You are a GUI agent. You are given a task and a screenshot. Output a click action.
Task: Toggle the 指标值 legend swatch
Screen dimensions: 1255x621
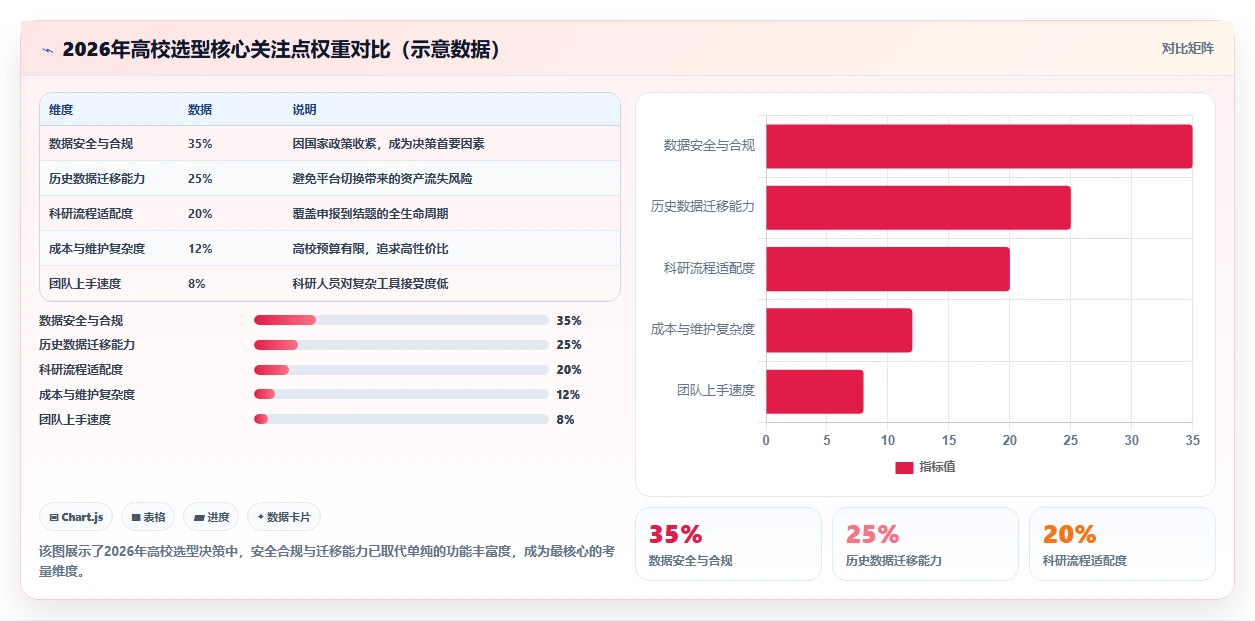(904, 467)
